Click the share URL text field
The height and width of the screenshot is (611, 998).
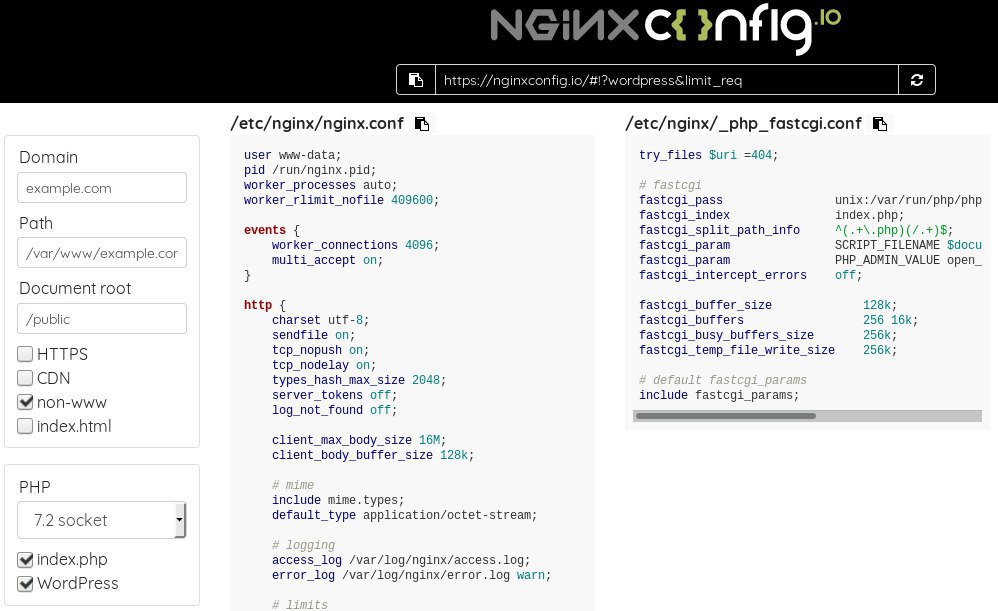[666, 80]
